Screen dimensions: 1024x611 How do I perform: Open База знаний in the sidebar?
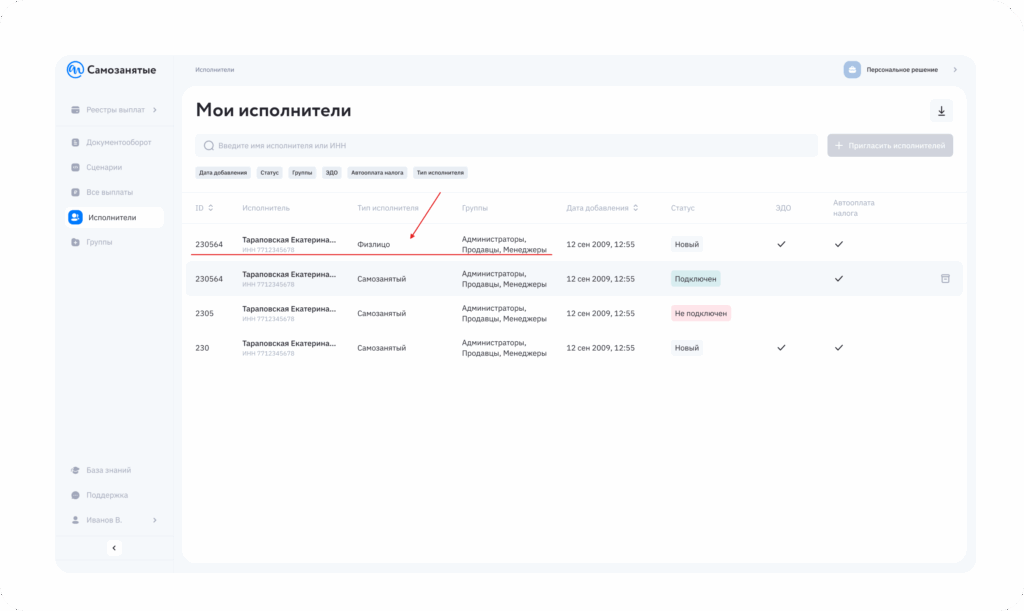tap(108, 470)
